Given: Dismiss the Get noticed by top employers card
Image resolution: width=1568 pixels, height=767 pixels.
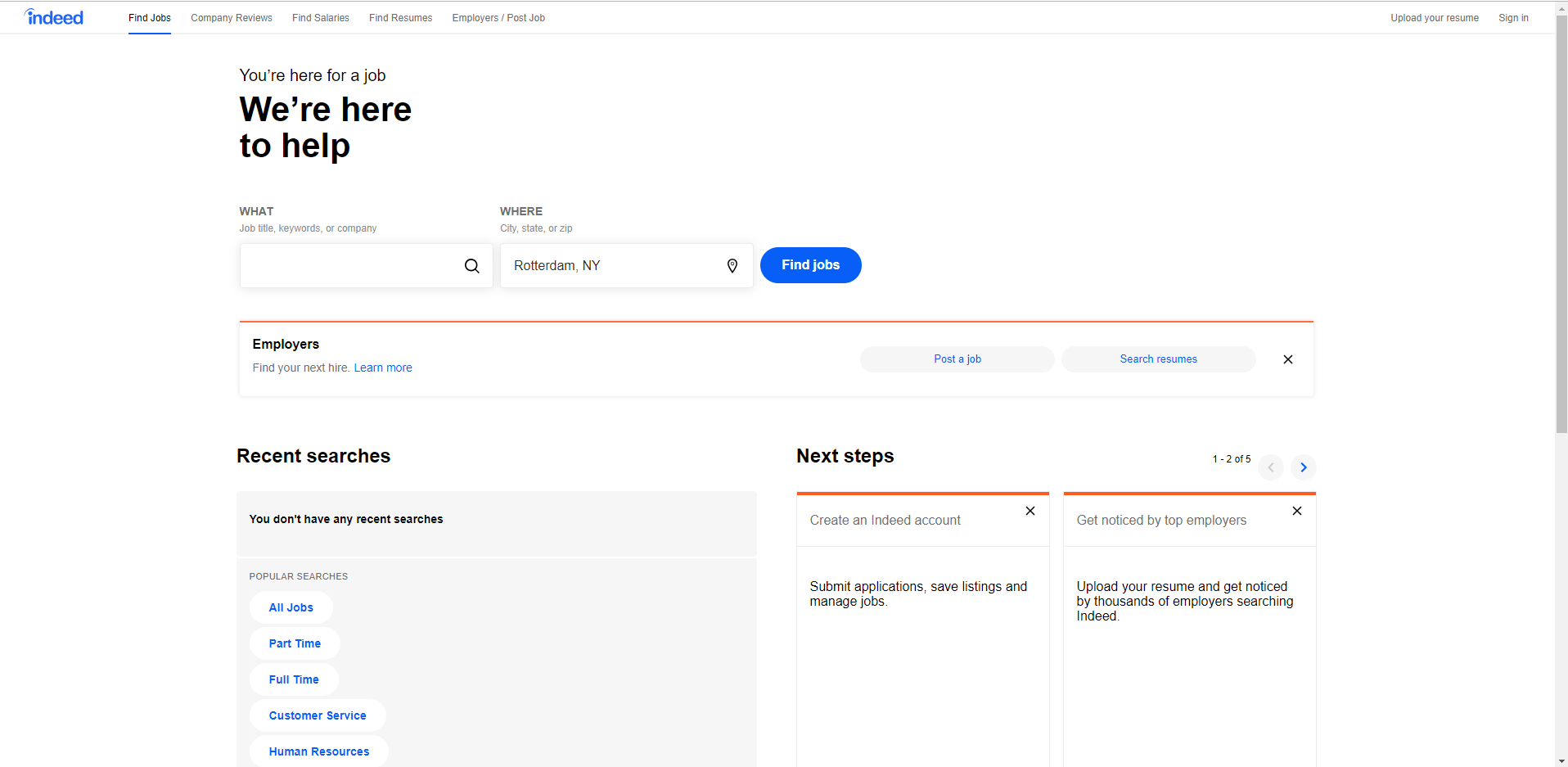Looking at the screenshot, I should (x=1296, y=511).
